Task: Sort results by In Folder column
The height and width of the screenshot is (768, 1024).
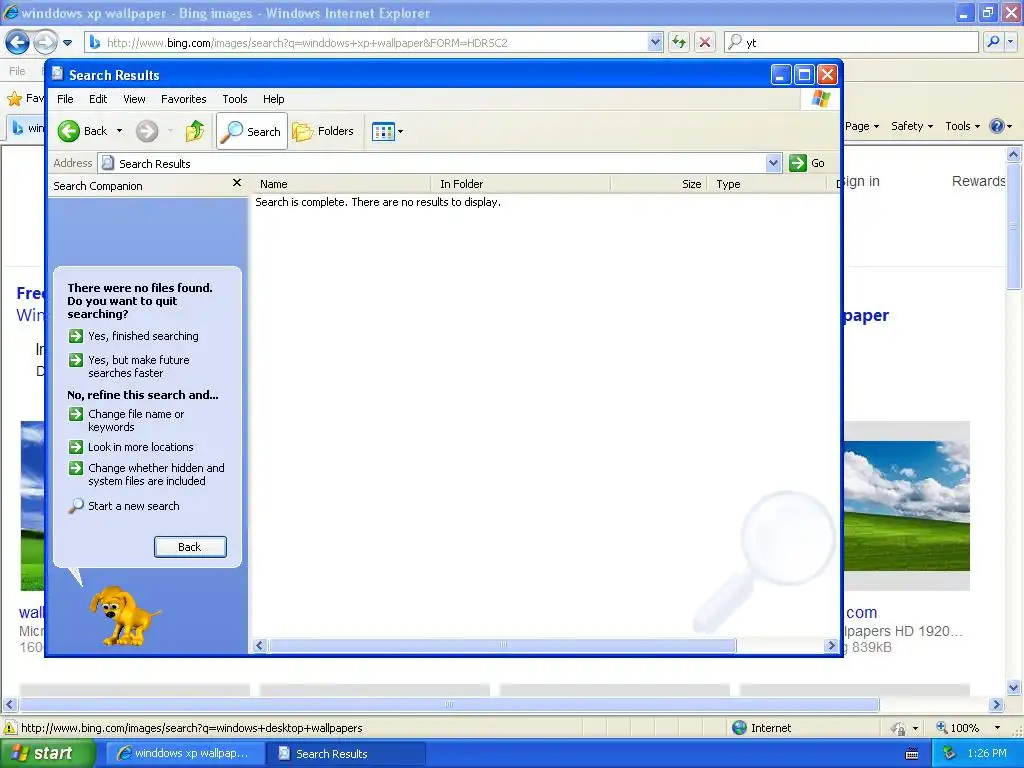Action: (x=520, y=184)
